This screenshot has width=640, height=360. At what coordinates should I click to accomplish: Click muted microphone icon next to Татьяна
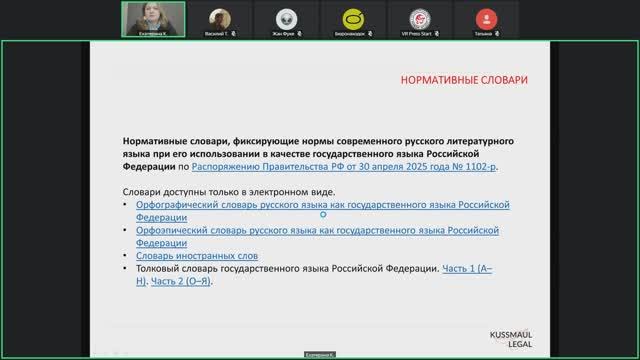click(497, 34)
